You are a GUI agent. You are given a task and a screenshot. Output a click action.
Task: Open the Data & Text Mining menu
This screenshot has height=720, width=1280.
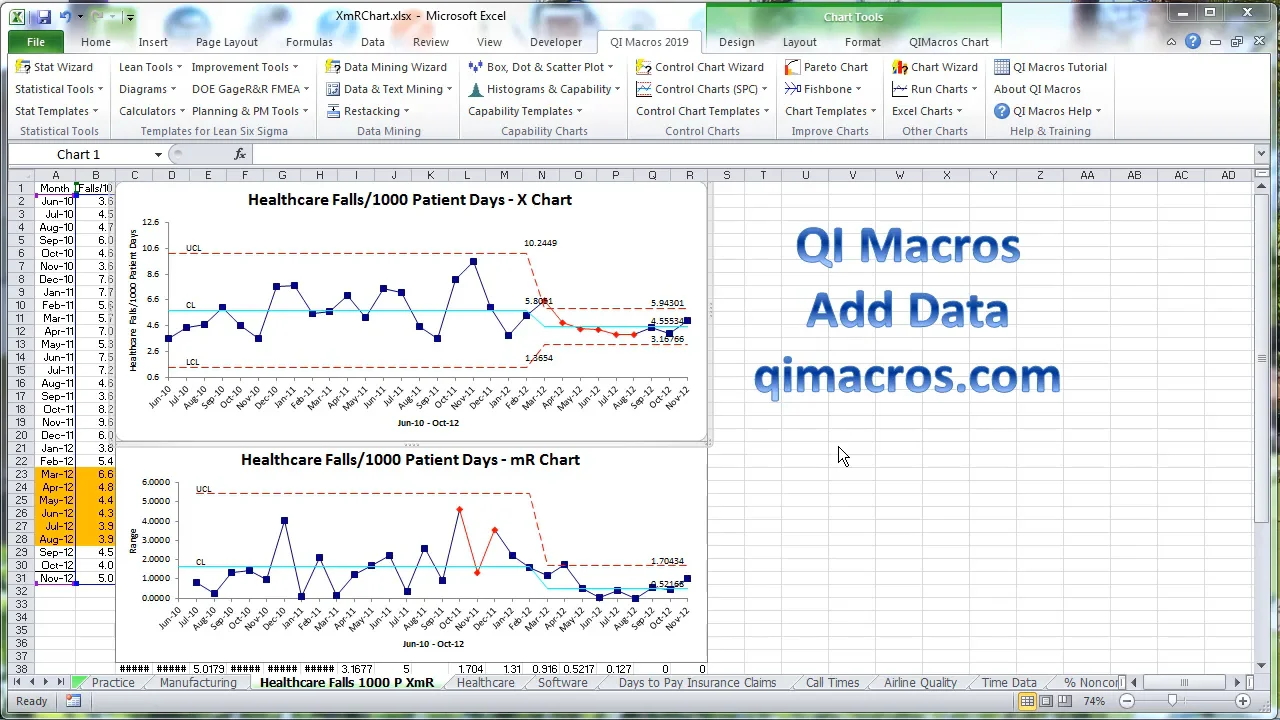tap(389, 89)
